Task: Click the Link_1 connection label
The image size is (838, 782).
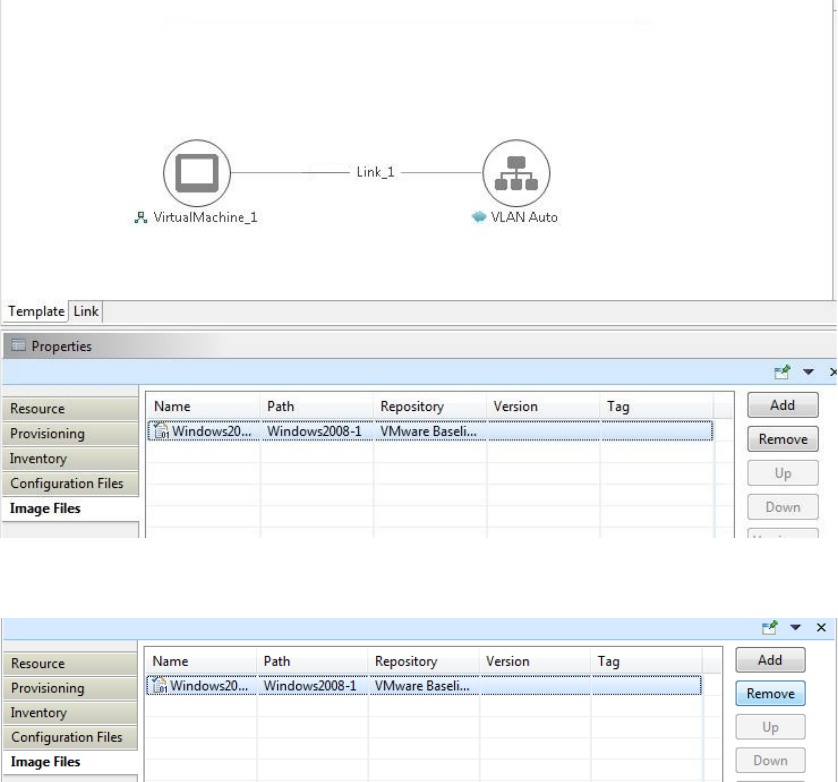Action: [375, 172]
